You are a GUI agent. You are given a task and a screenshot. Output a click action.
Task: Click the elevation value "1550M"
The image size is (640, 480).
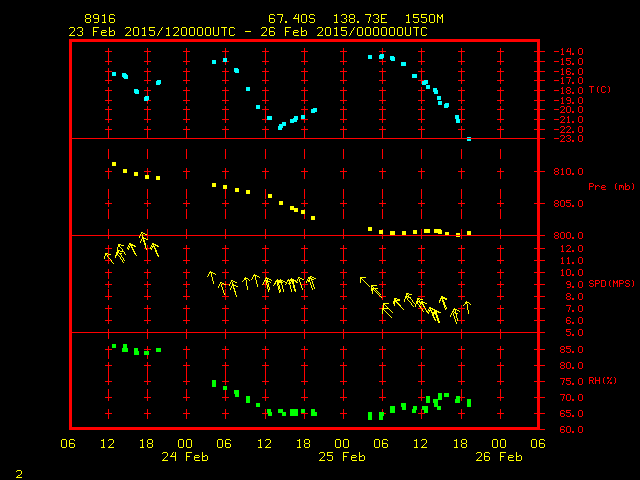(x=424, y=19)
